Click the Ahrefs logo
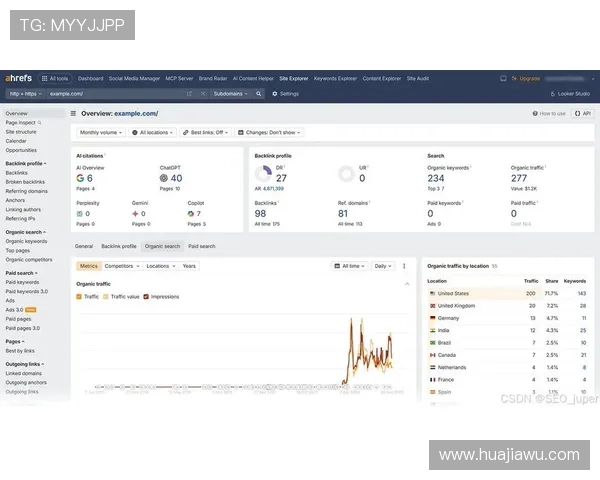This screenshot has width=600, height=480. [18, 78]
